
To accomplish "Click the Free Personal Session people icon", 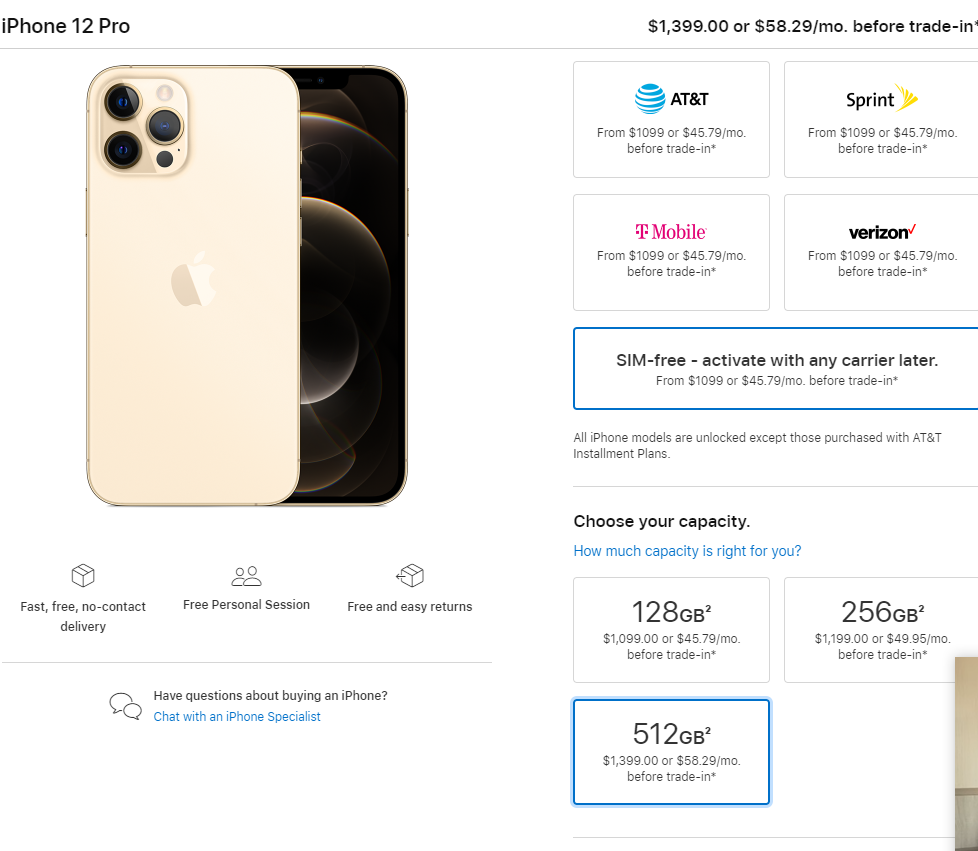I will (x=246, y=576).
